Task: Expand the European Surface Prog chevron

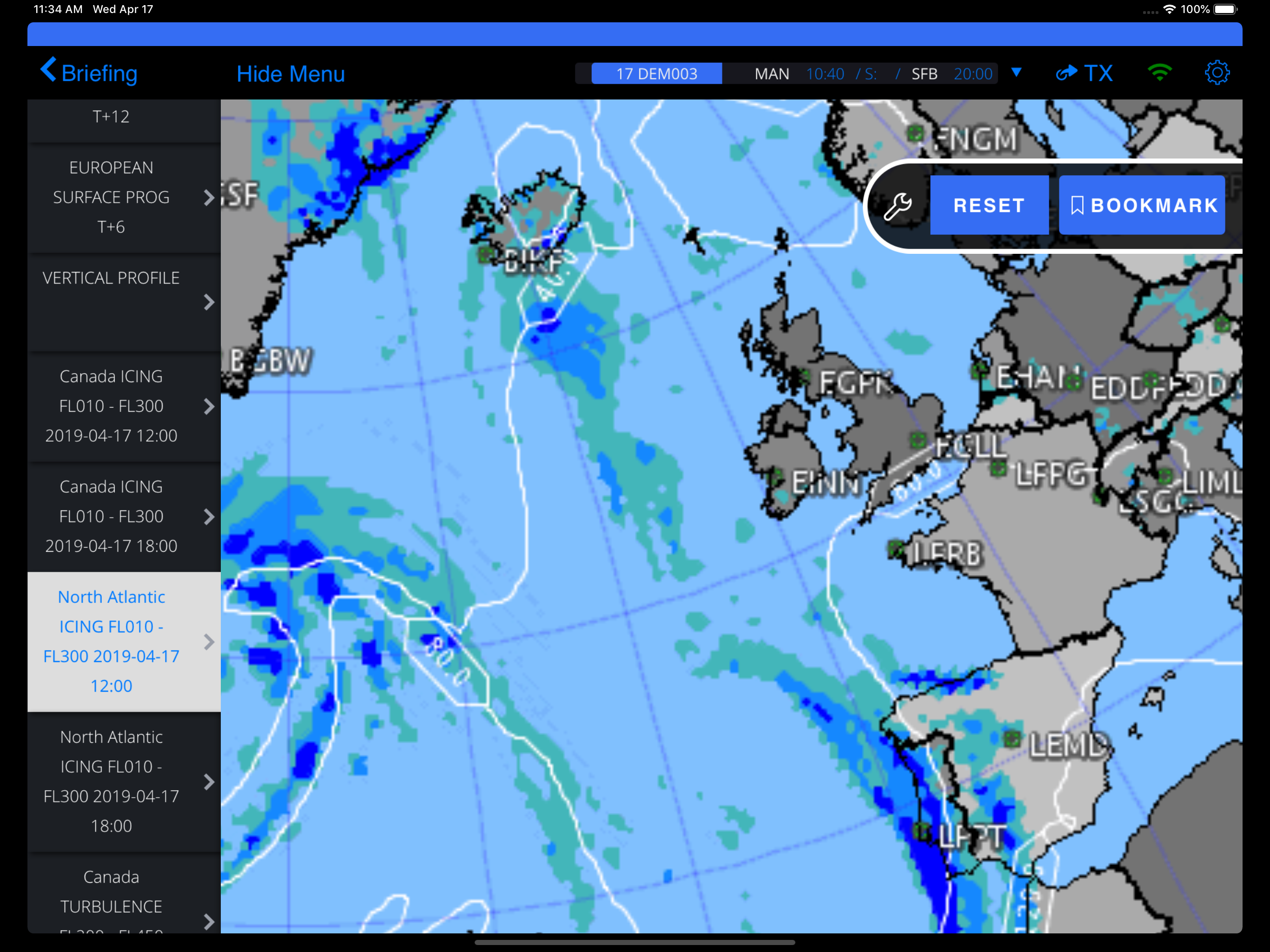Action: click(x=209, y=198)
